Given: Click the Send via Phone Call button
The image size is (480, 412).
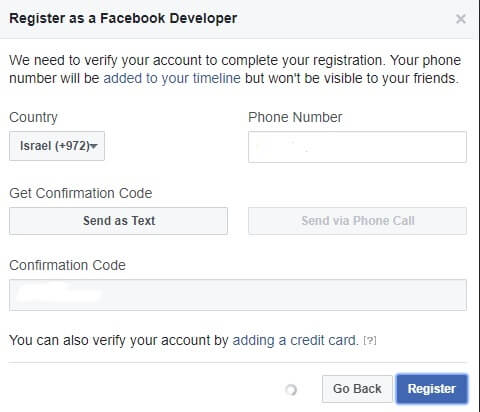Looking at the screenshot, I should pyautogui.click(x=357, y=221).
